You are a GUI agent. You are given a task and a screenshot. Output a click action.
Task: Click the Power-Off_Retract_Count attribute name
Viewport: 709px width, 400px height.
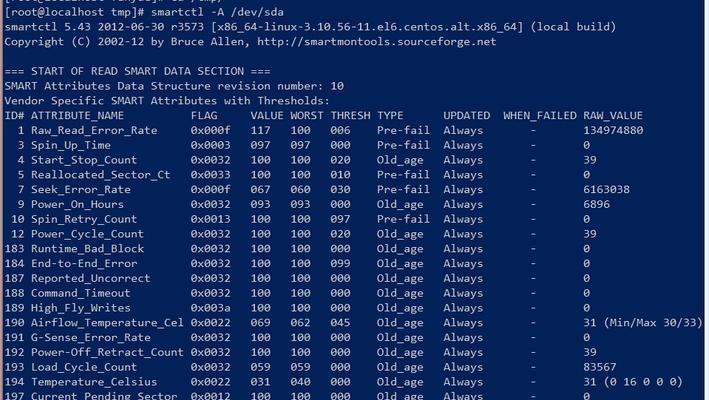107,353
